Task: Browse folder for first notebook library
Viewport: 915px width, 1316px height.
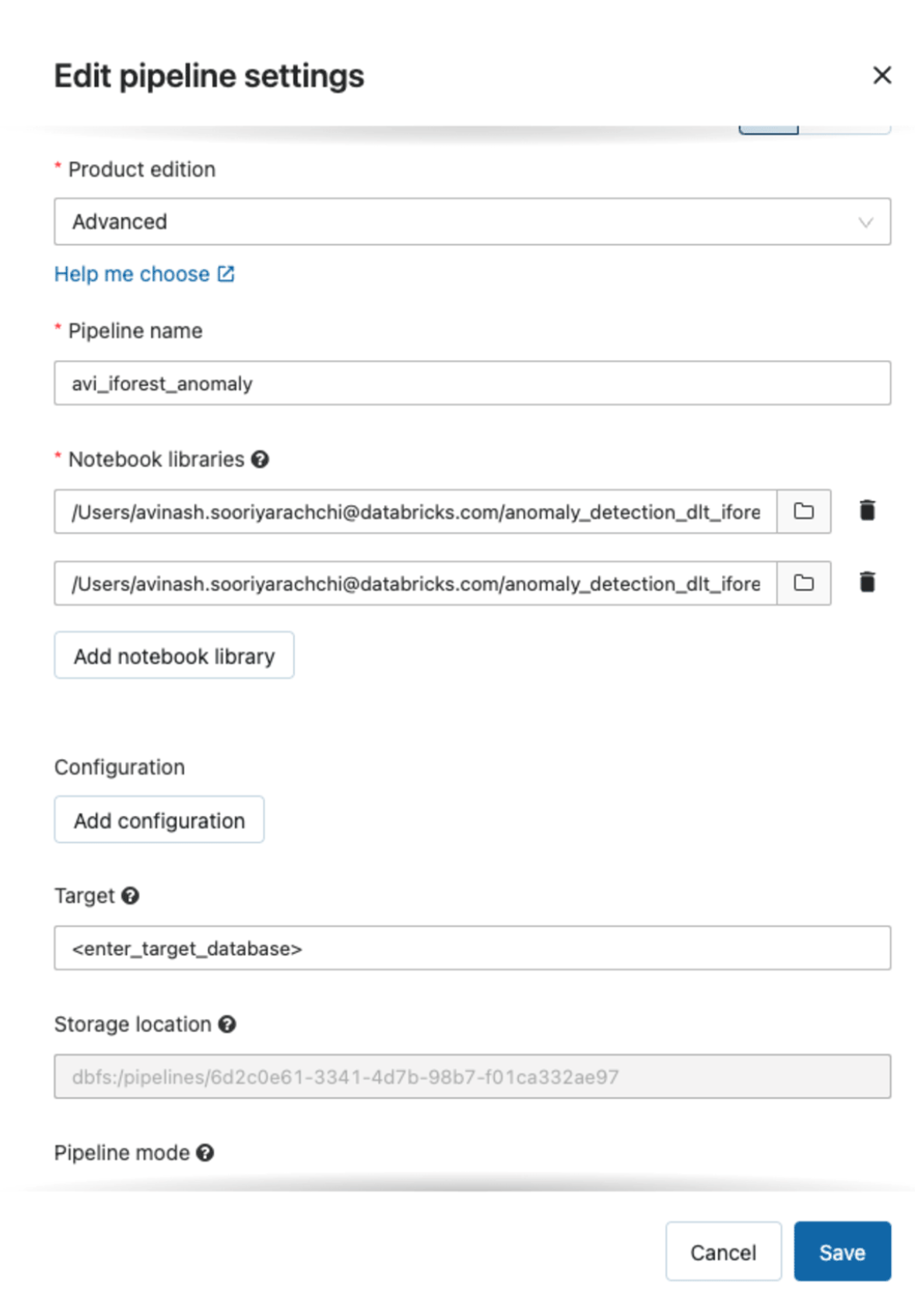Action: point(804,512)
